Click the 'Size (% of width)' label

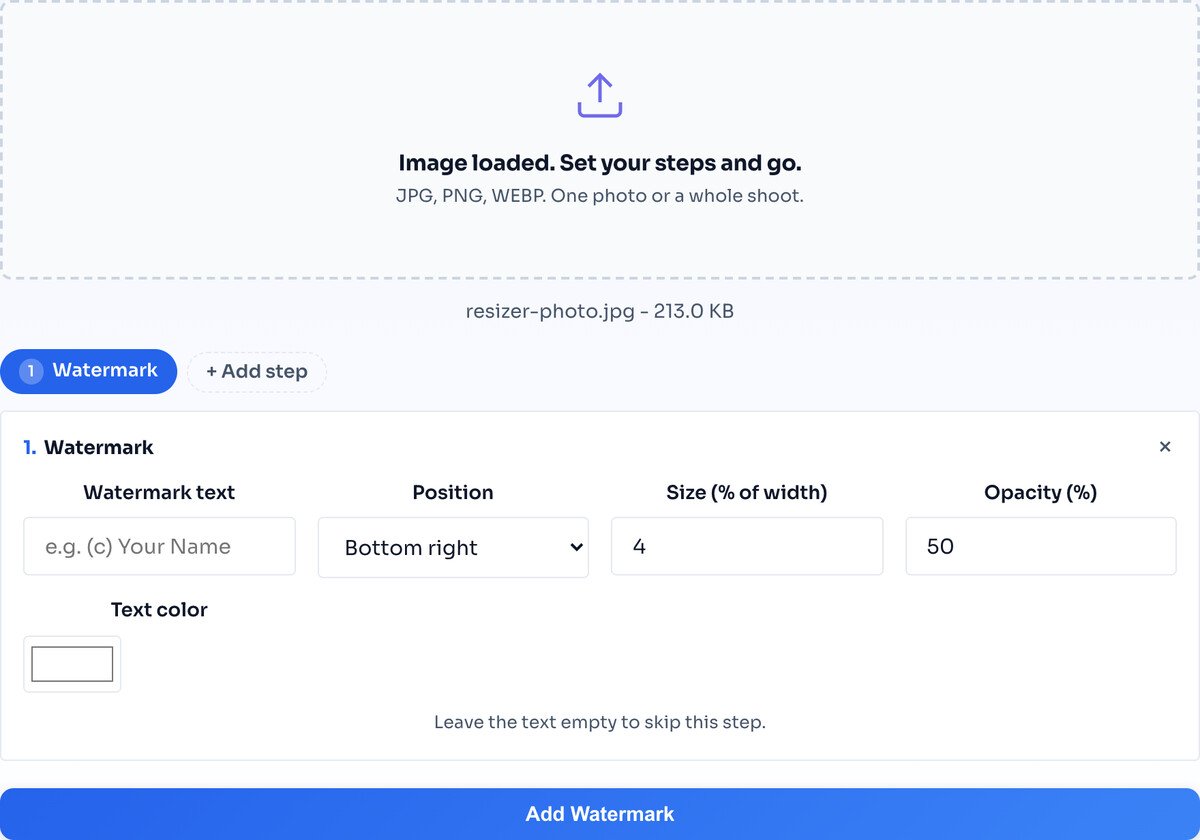click(747, 492)
